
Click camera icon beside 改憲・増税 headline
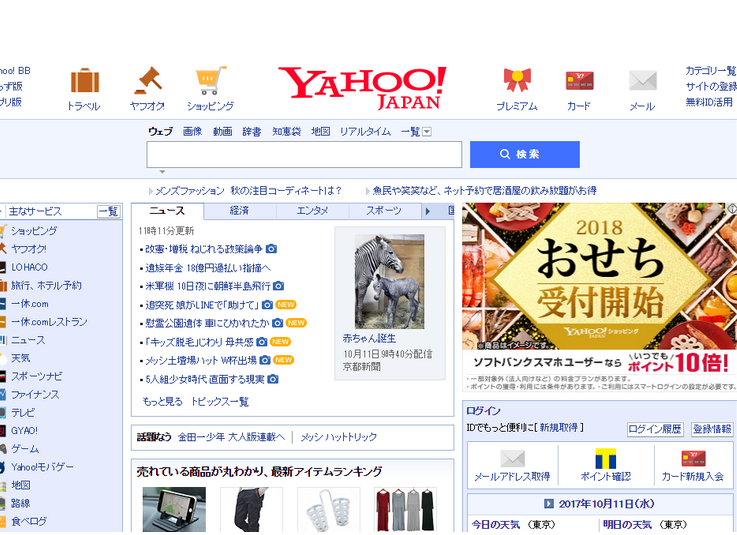pyautogui.click(x=271, y=249)
